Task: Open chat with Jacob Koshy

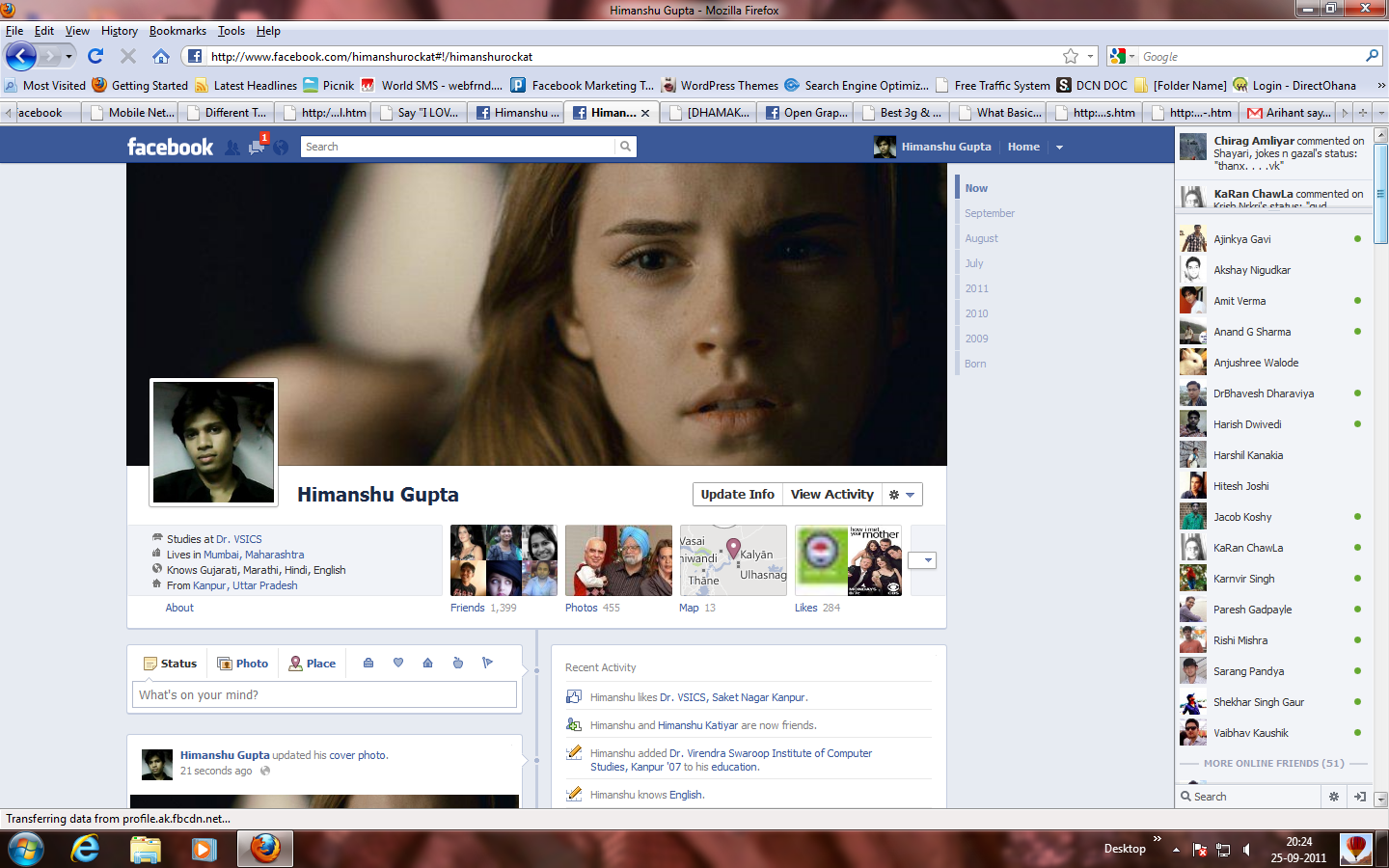Action: [x=1272, y=517]
